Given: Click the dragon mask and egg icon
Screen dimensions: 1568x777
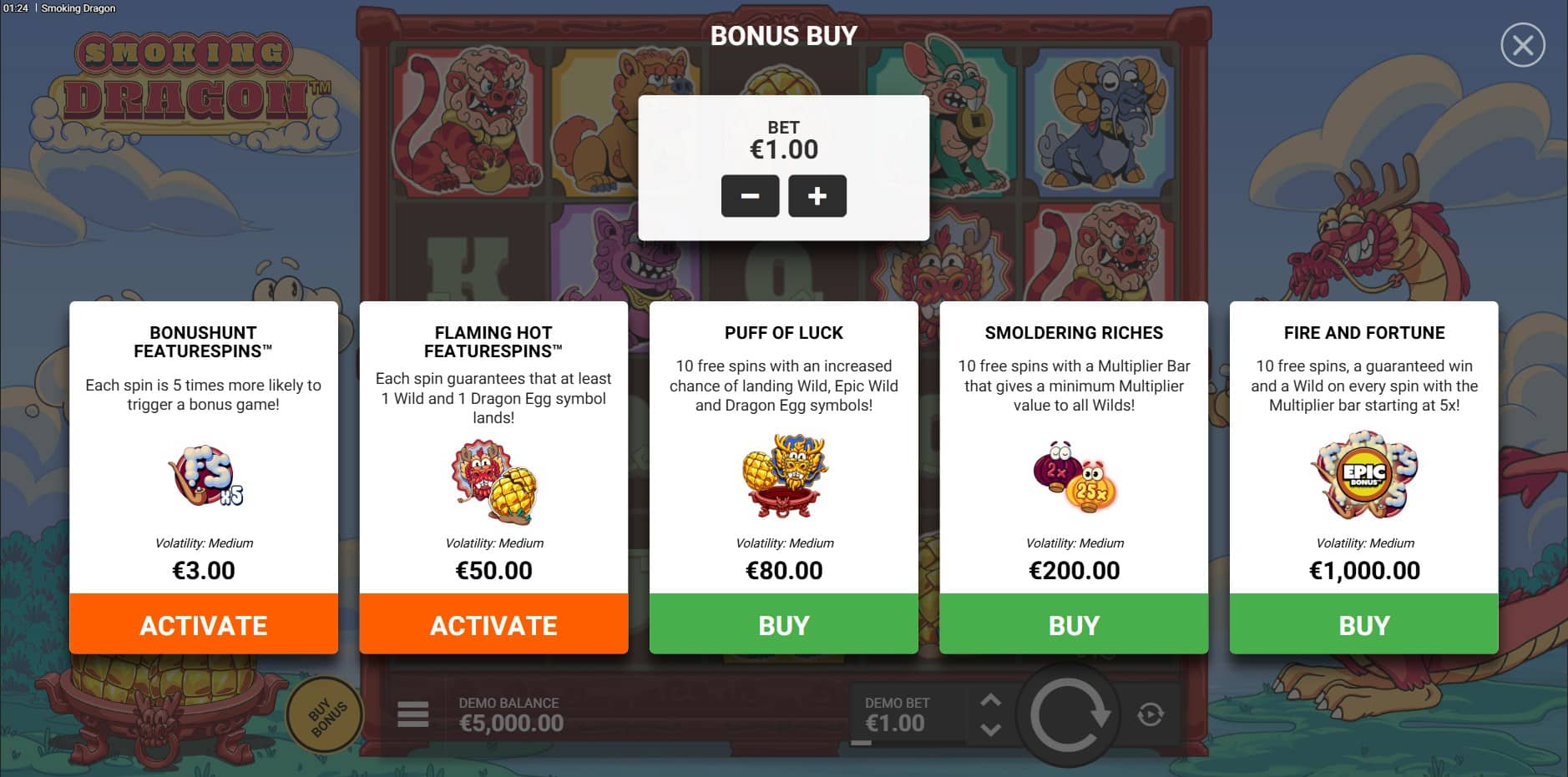Looking at the screenshot, I should point(494,482).
